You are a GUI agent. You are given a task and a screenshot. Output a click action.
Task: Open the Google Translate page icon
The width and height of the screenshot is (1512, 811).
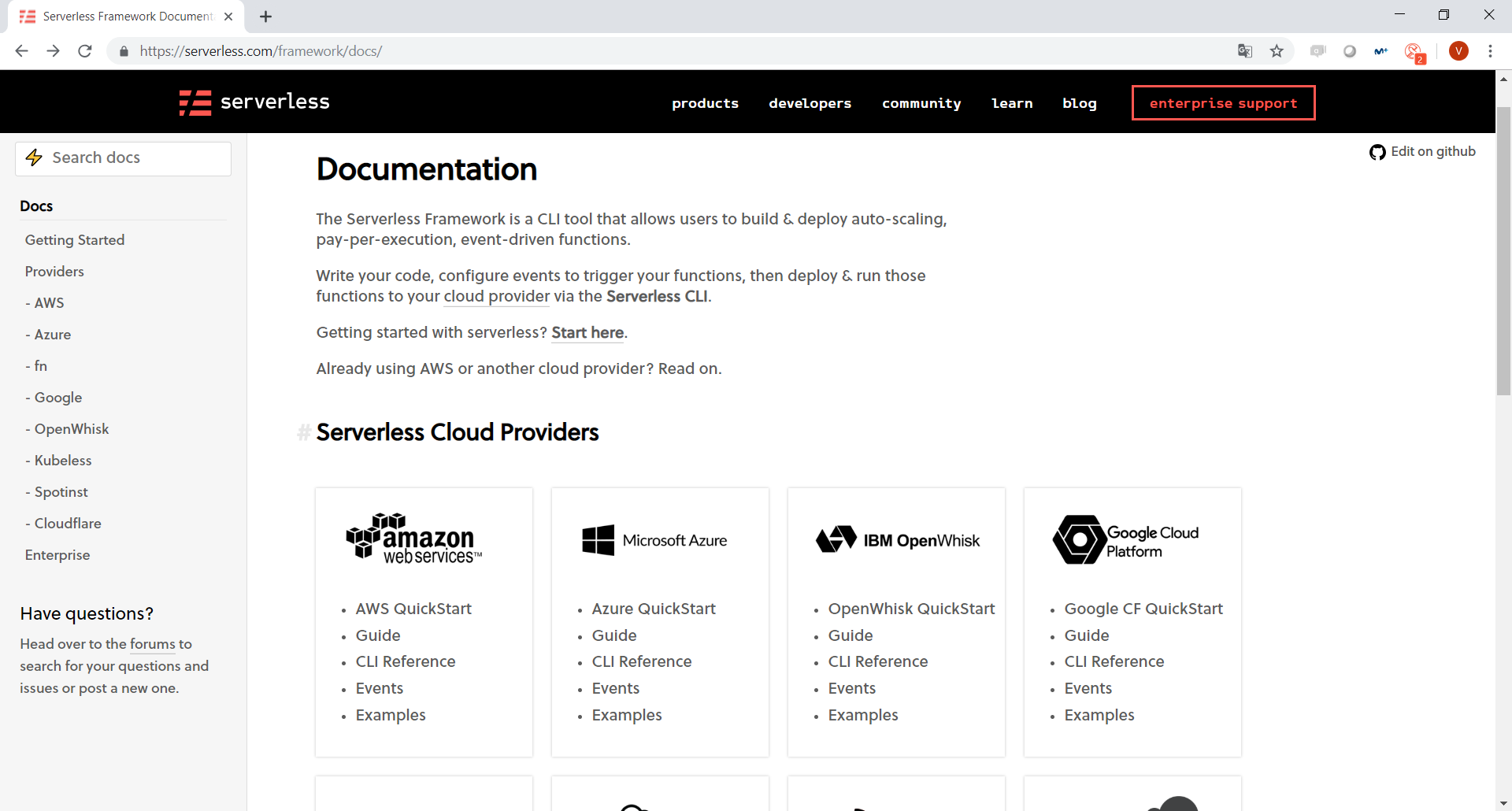[1245, 51]
